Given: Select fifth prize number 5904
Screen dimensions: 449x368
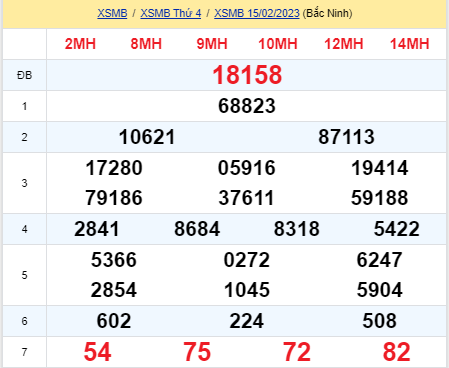Looking at the screenshot, I should pos(379,290).
